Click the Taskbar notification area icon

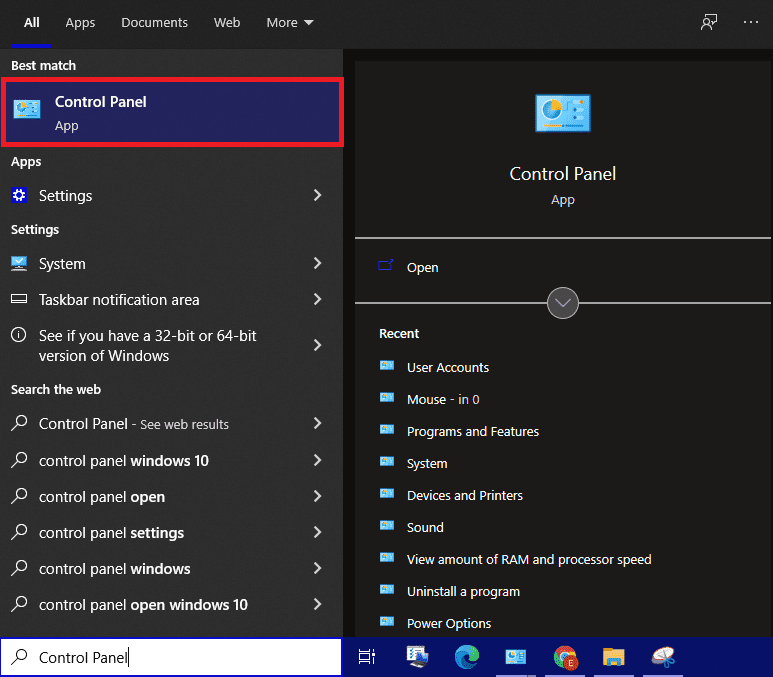[x=19, y=299]
